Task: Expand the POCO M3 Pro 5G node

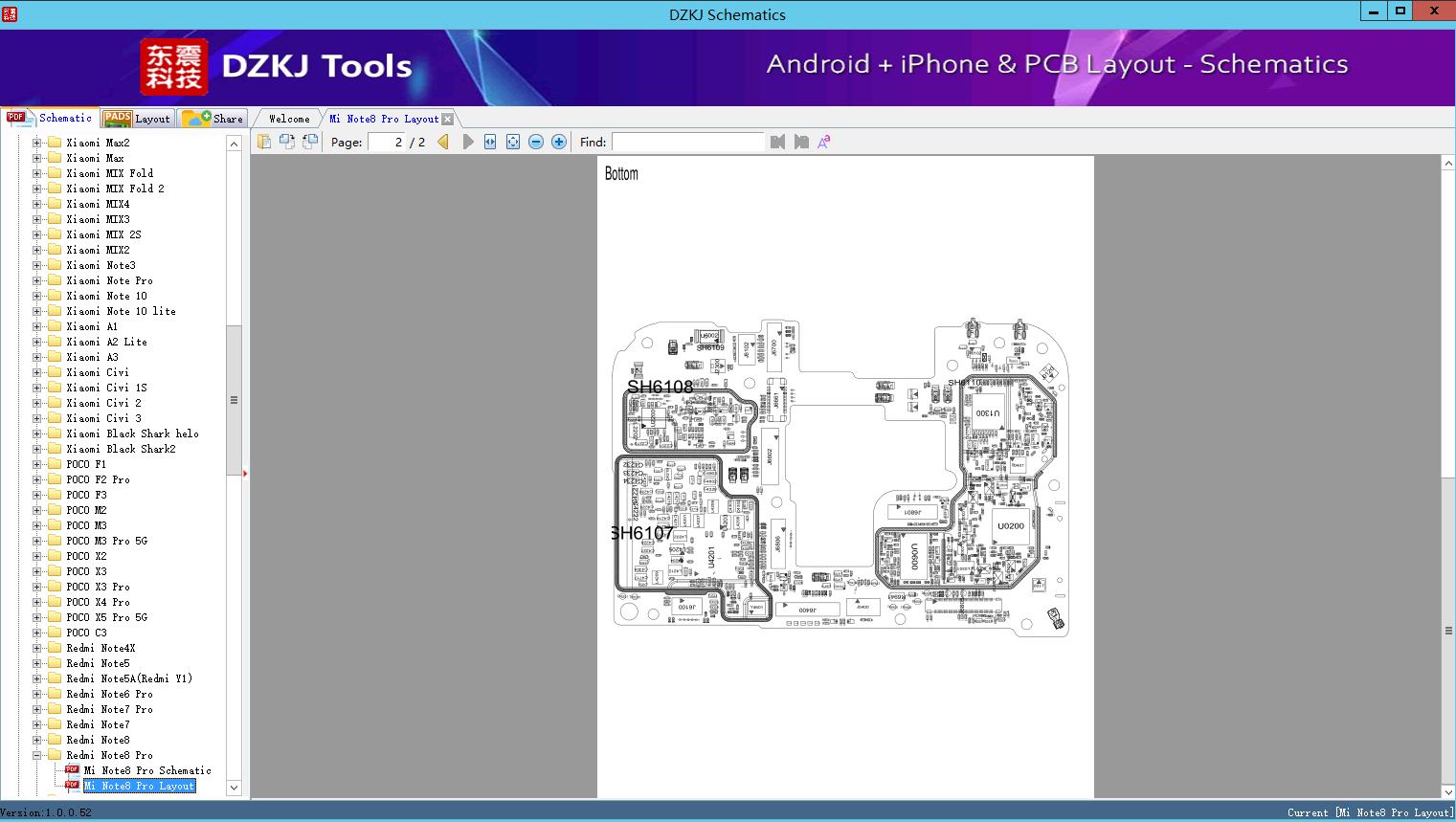Action: click(37, 541)
